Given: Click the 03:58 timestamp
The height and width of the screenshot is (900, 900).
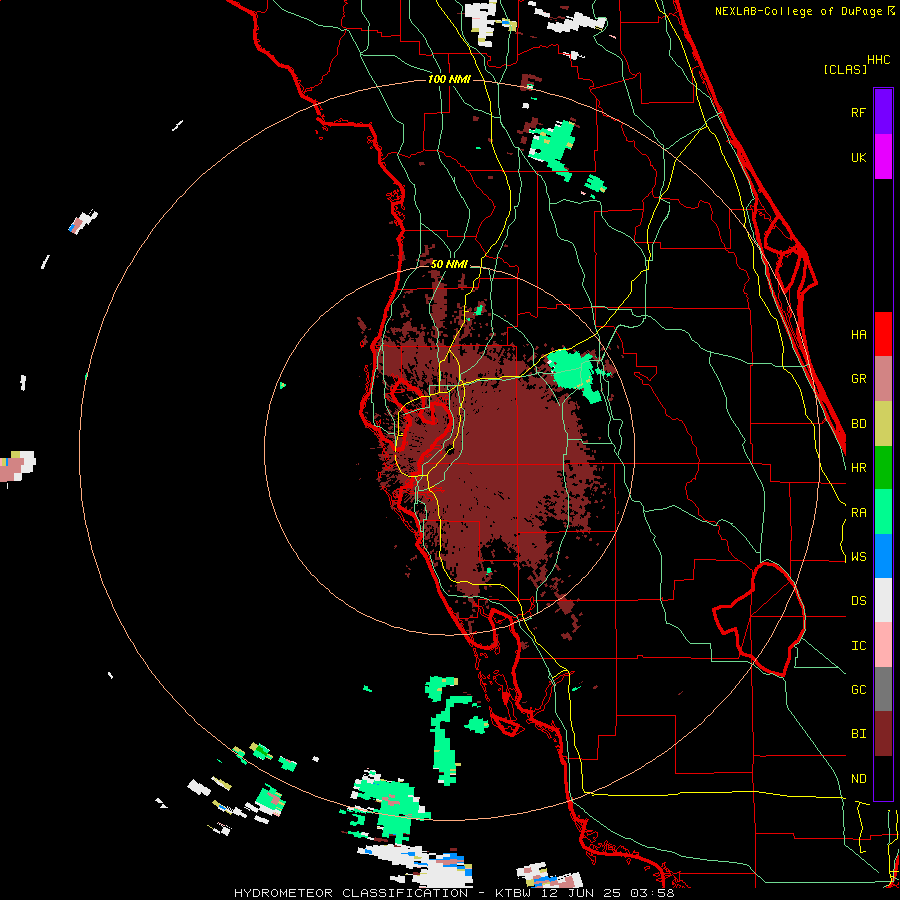Looking at the screenshot, I should tap(655, 893).
